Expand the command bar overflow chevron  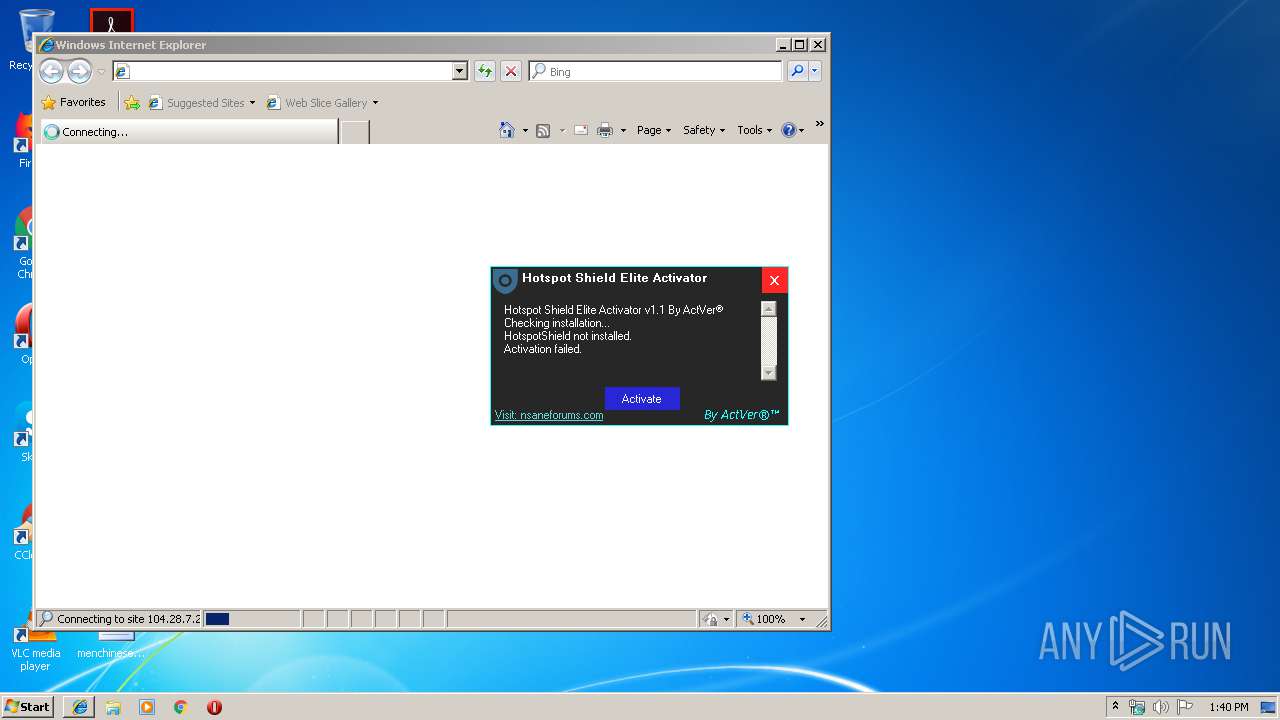(819, 124)
